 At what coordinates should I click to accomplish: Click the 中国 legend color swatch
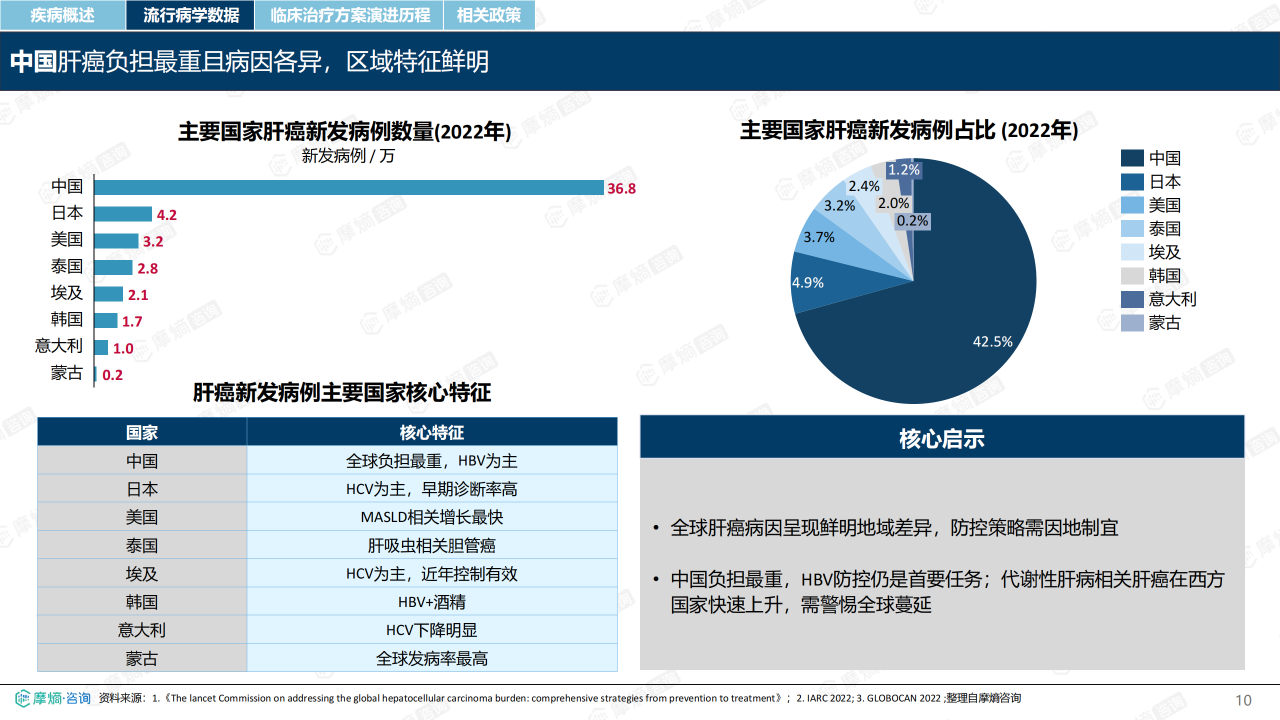tap(1132, 158)
